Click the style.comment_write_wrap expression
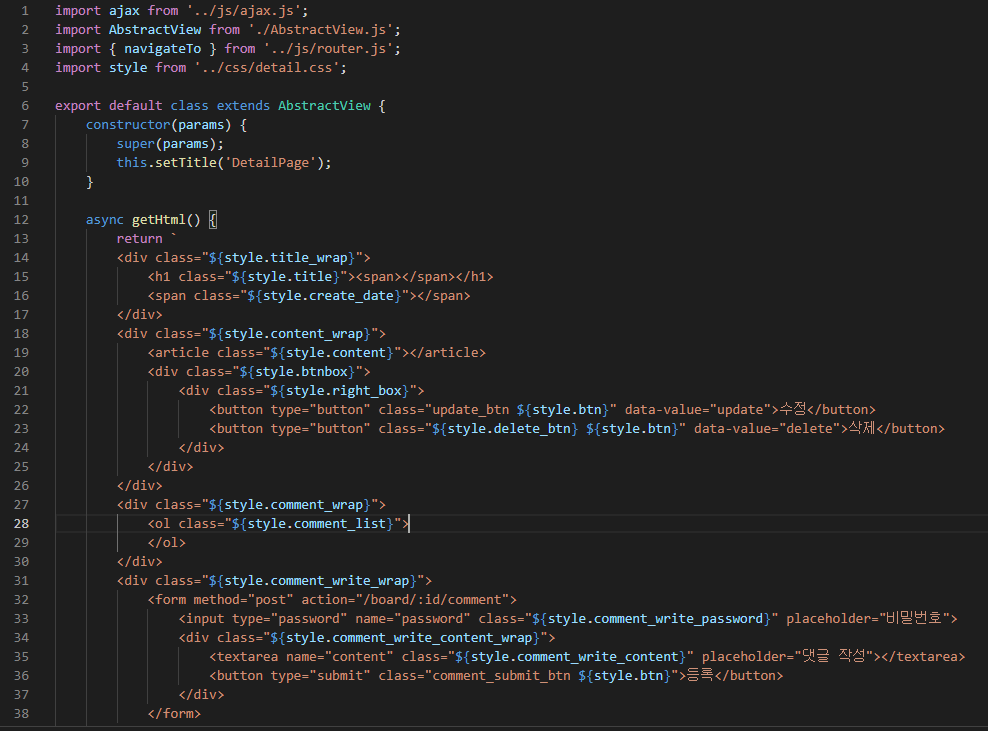 317,580
